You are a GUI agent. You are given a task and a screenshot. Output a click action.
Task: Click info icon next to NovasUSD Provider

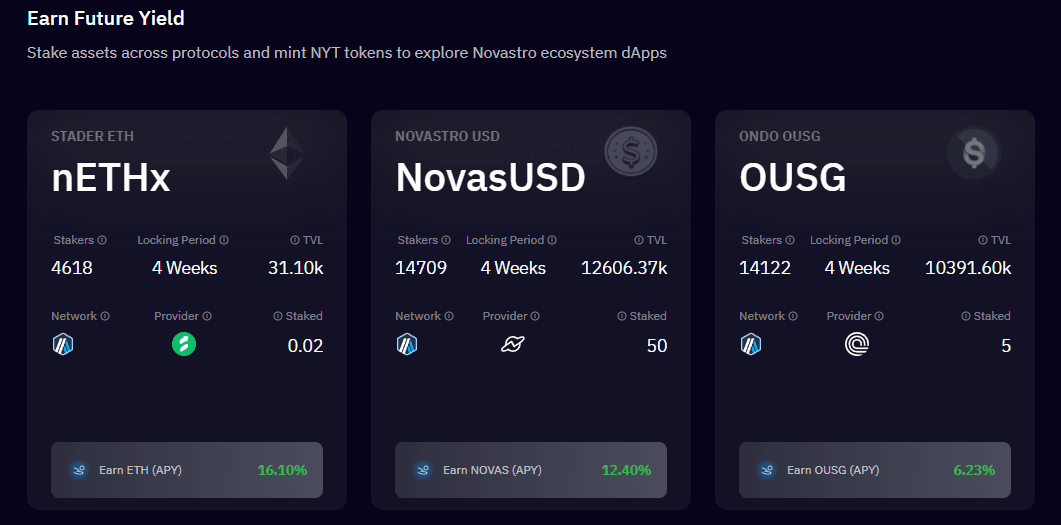535,316
